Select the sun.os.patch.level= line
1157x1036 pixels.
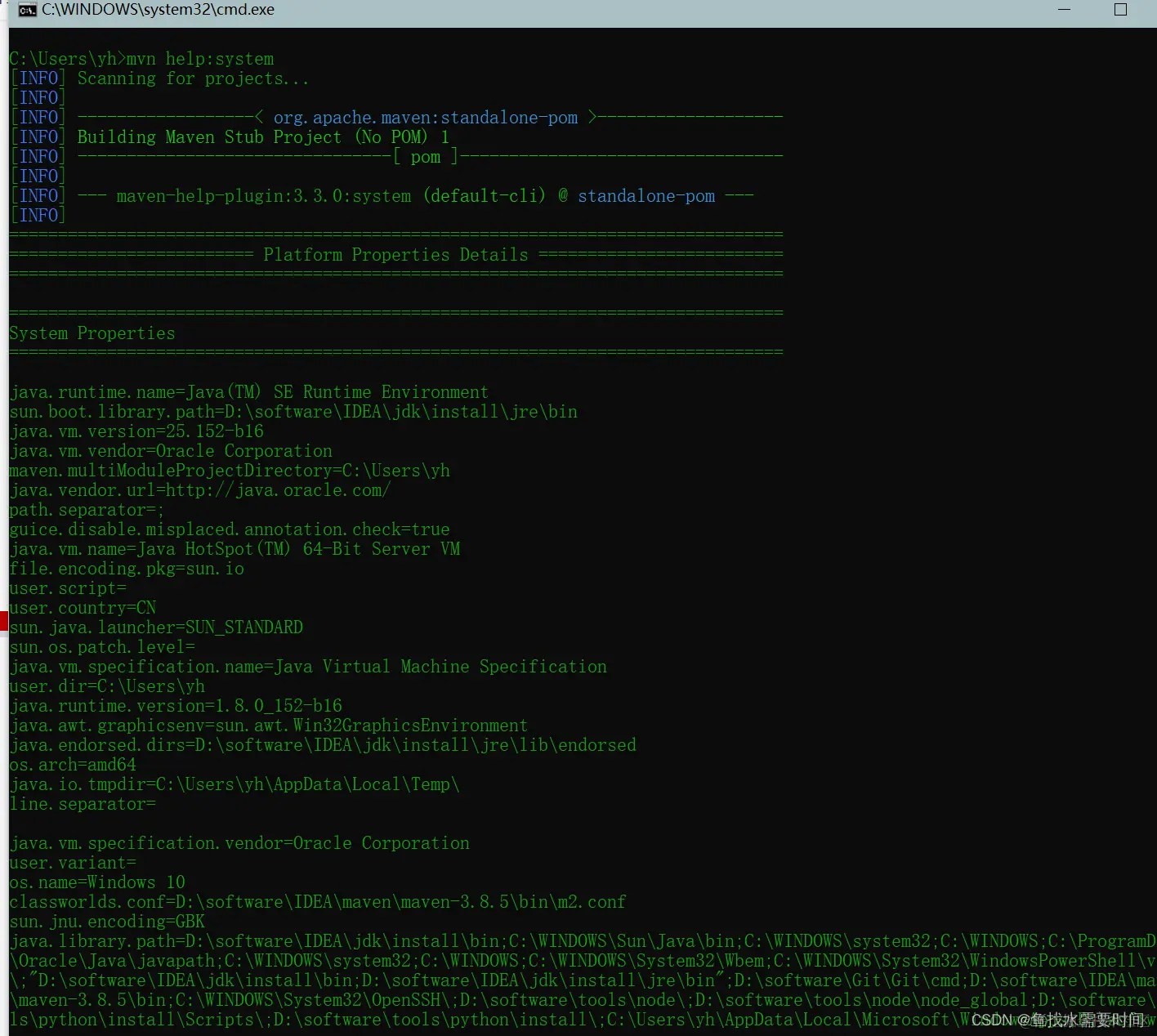point(102,647)
